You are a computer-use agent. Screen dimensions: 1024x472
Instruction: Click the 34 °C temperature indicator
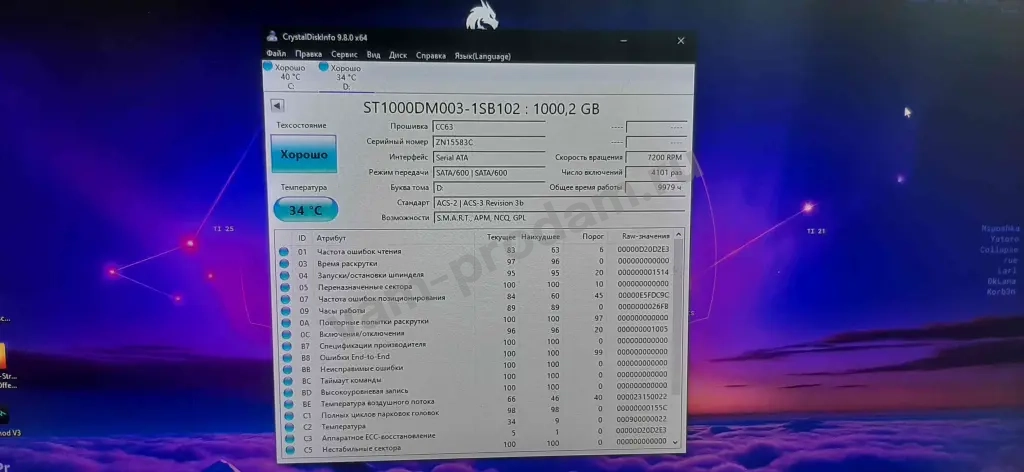[x=305, y=211]
